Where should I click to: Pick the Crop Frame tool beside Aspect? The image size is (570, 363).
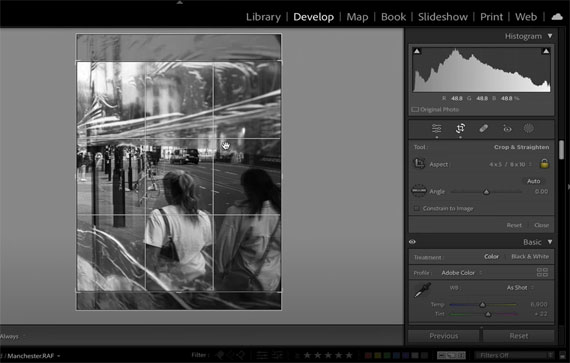pos(419,164)
